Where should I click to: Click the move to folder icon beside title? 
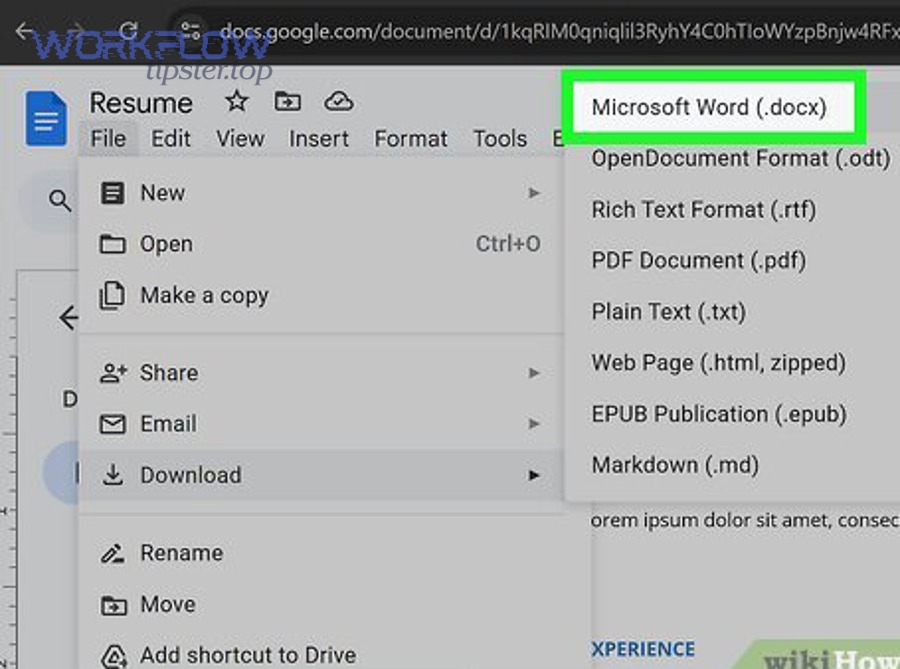tap(287, 102)
